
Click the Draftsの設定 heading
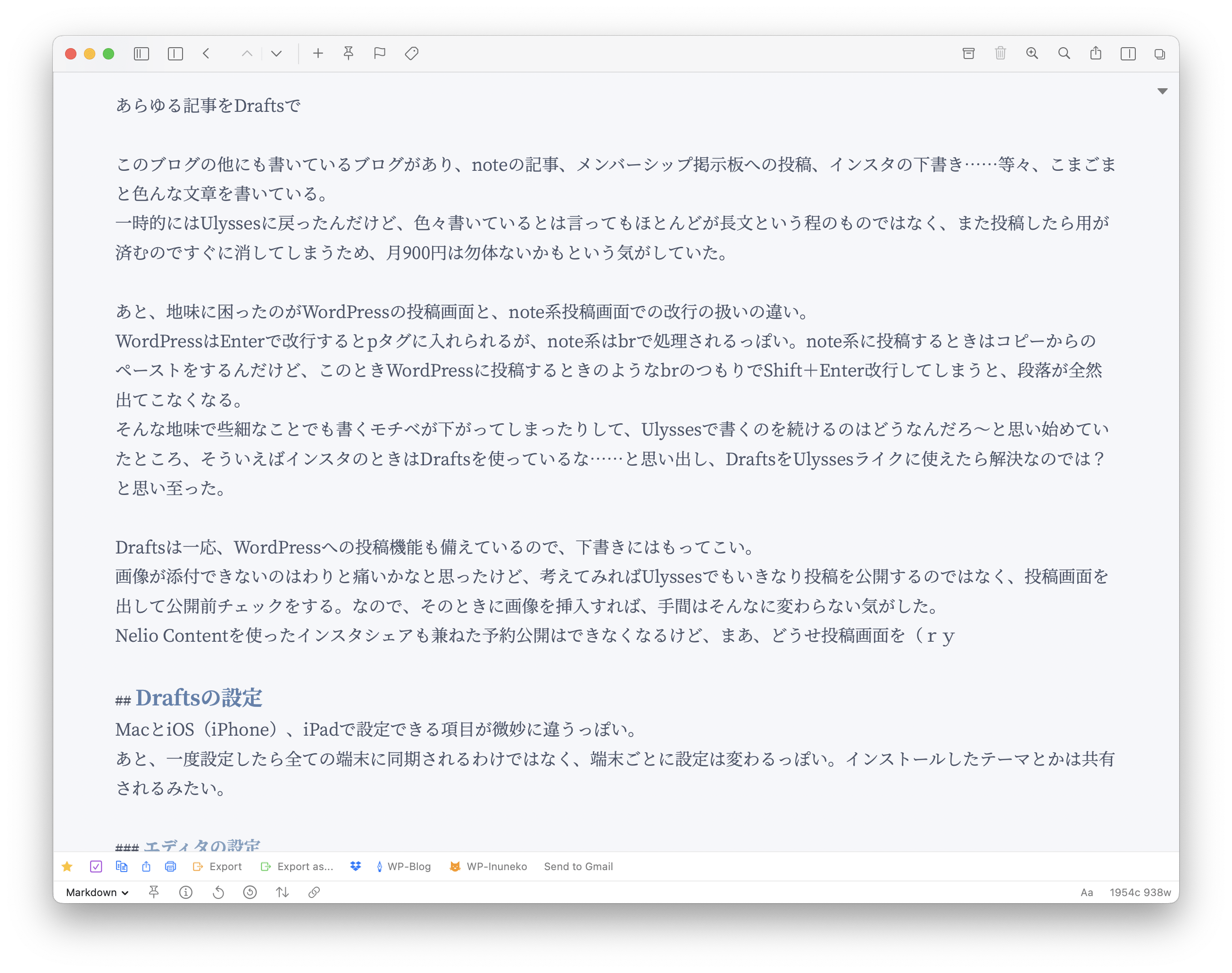click(199, 697)
